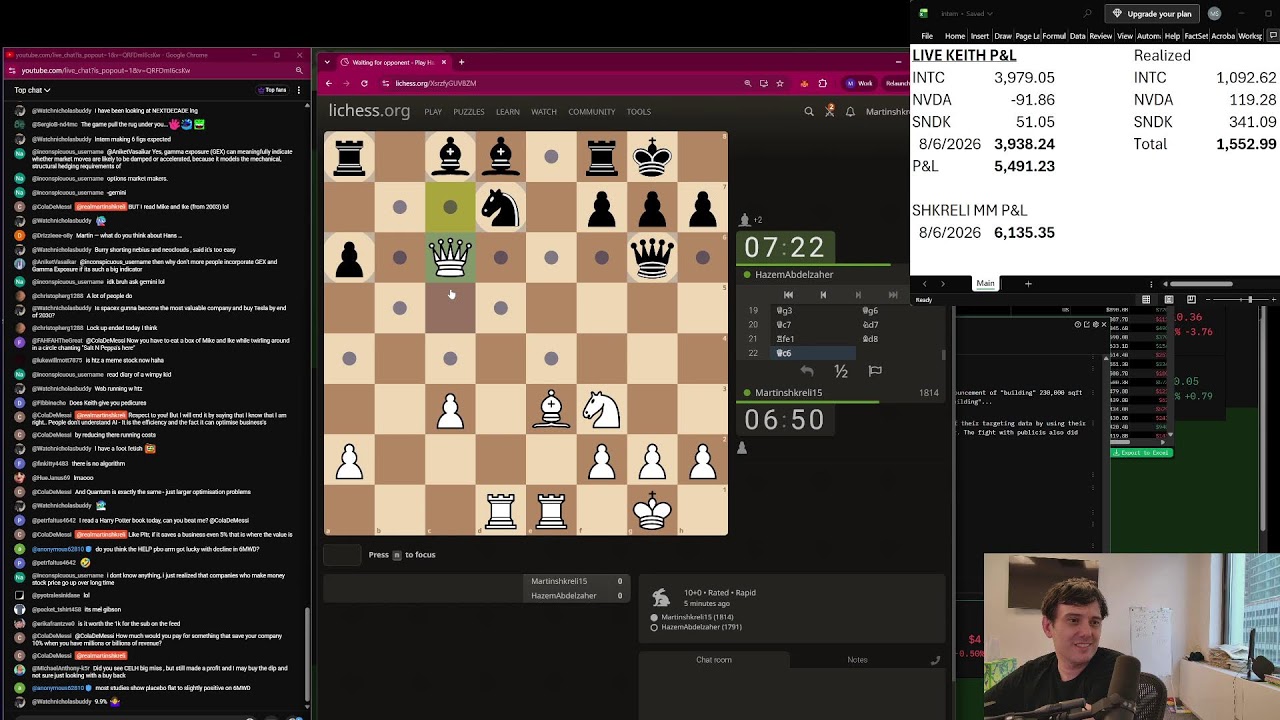Step forward one move in move list
Screen dimensions: 1280x720
[858, 295]
